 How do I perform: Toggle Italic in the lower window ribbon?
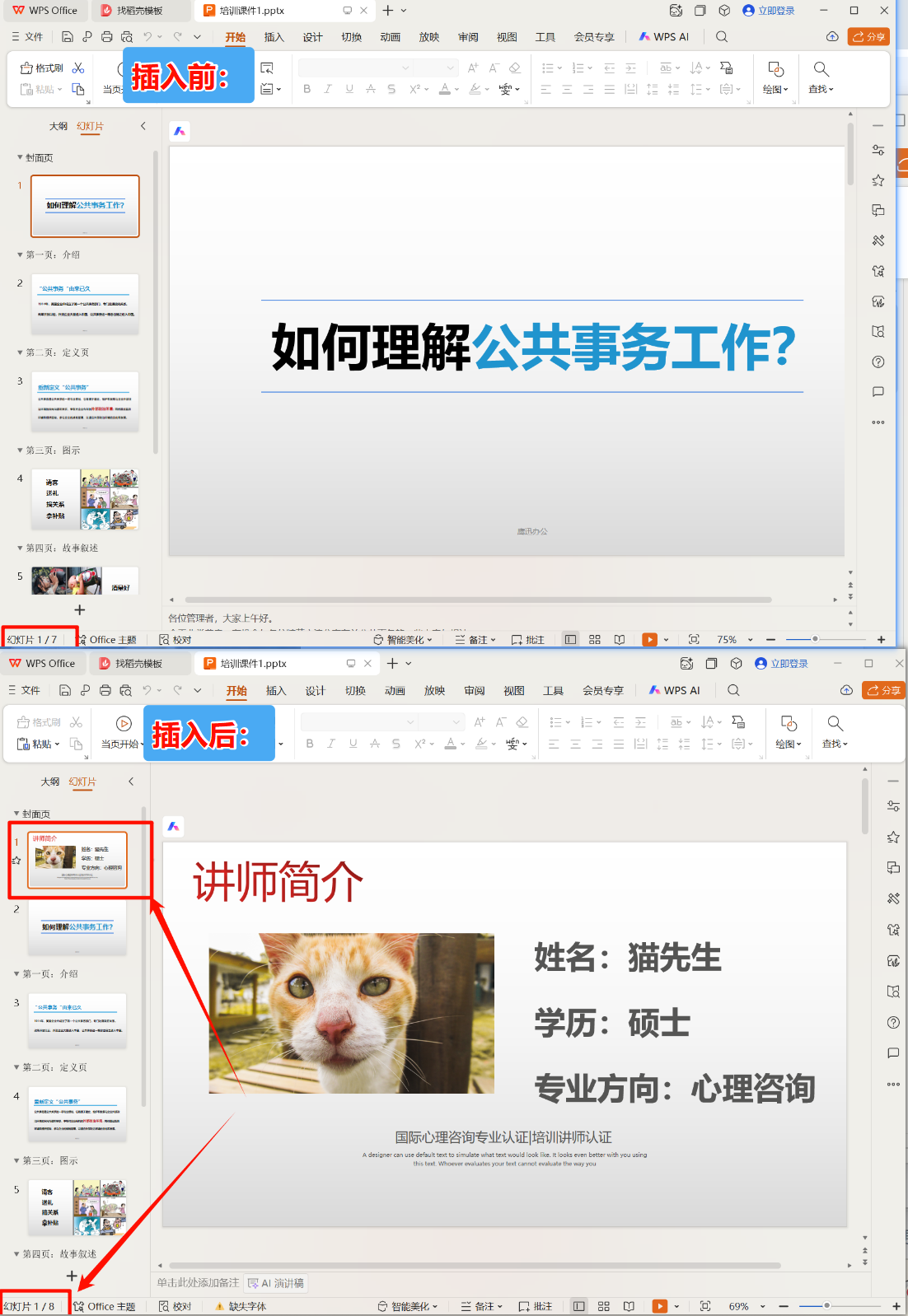331,744
